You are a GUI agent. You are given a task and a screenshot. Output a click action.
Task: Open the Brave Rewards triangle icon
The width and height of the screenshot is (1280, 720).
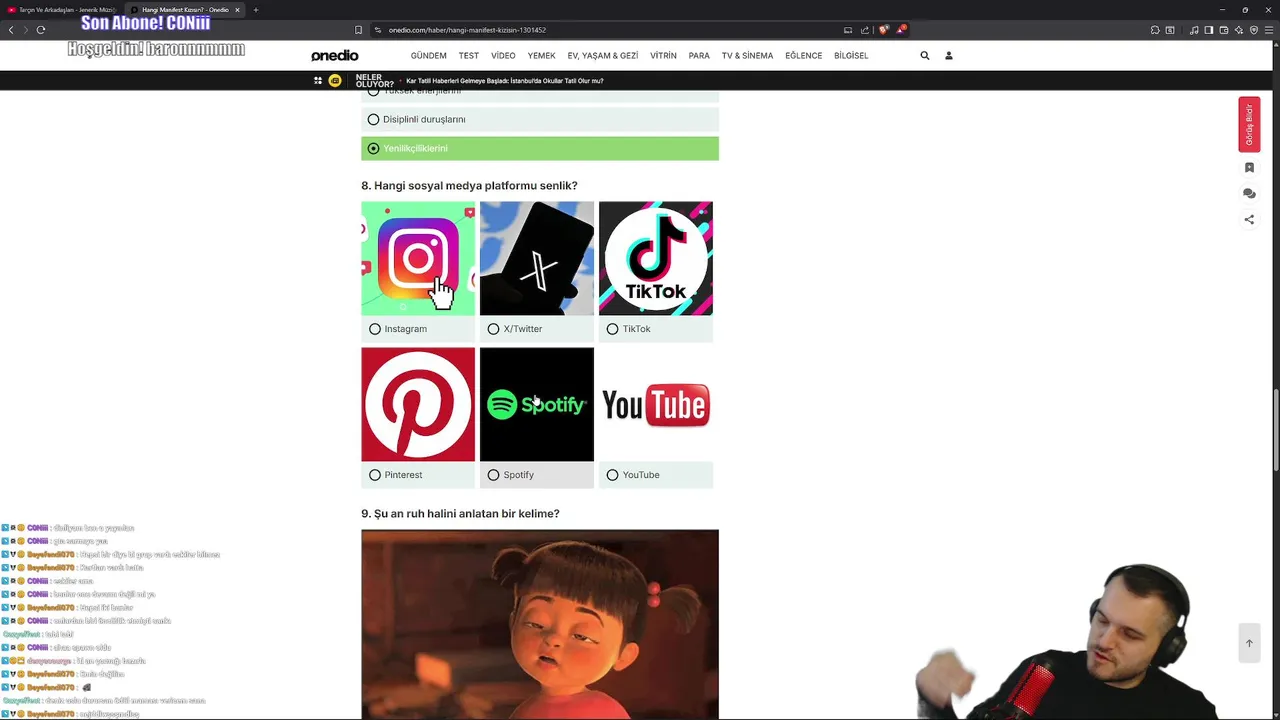tap(900, 30)
